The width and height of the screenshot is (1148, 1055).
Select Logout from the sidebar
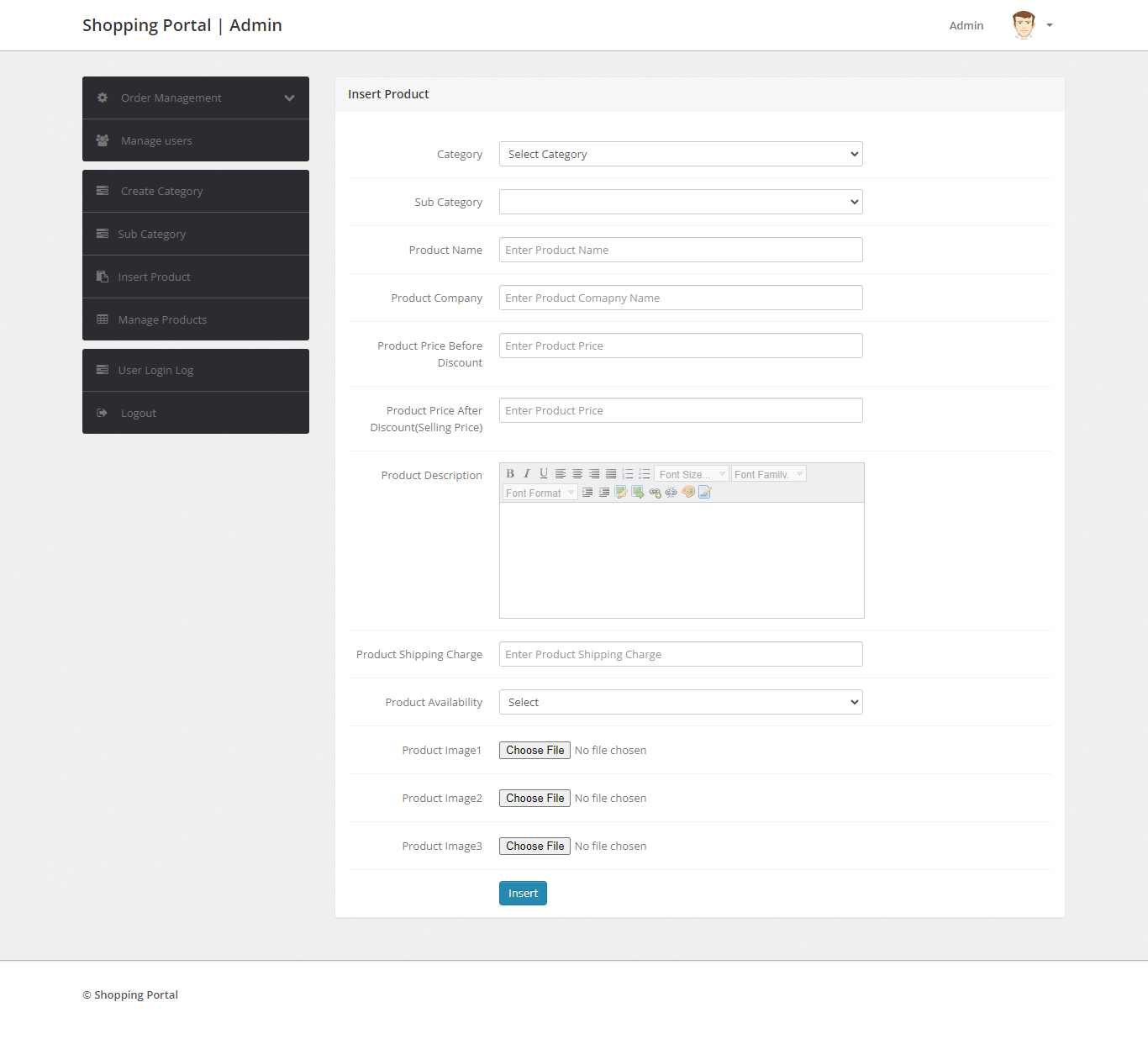click(x=138, y=413)
